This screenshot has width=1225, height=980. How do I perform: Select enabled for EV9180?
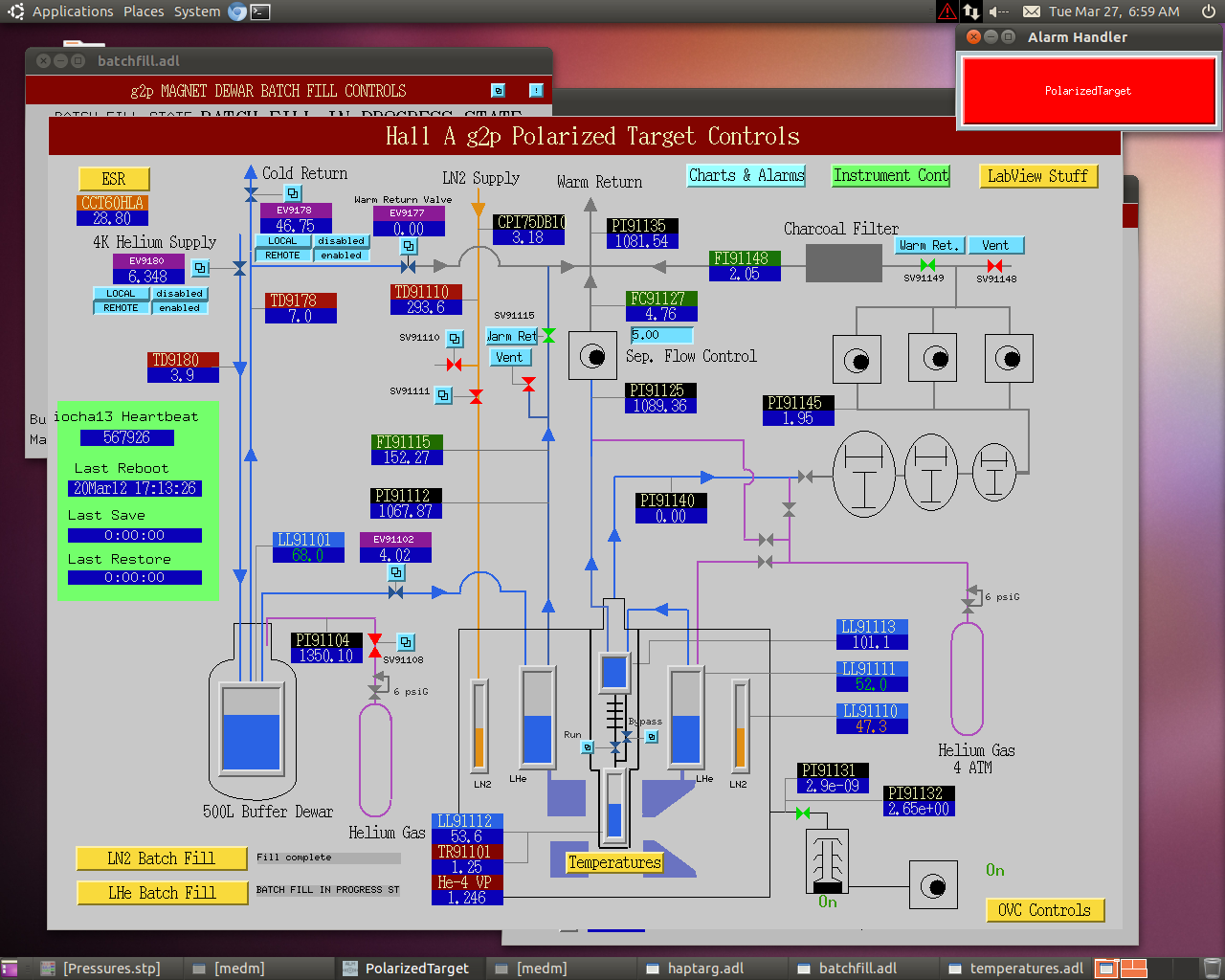tap(180, 308)
